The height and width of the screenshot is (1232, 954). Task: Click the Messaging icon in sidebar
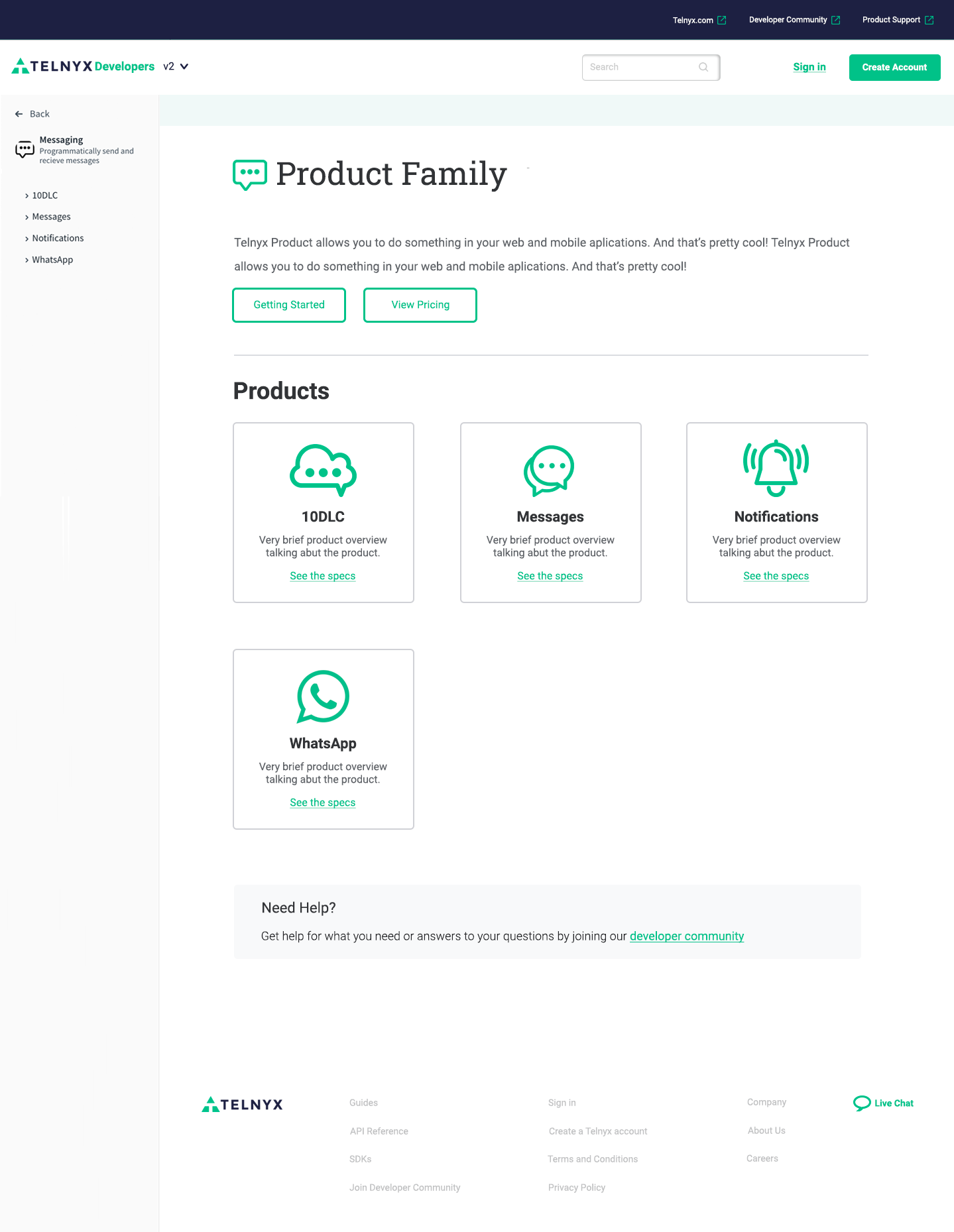[25, 149]
